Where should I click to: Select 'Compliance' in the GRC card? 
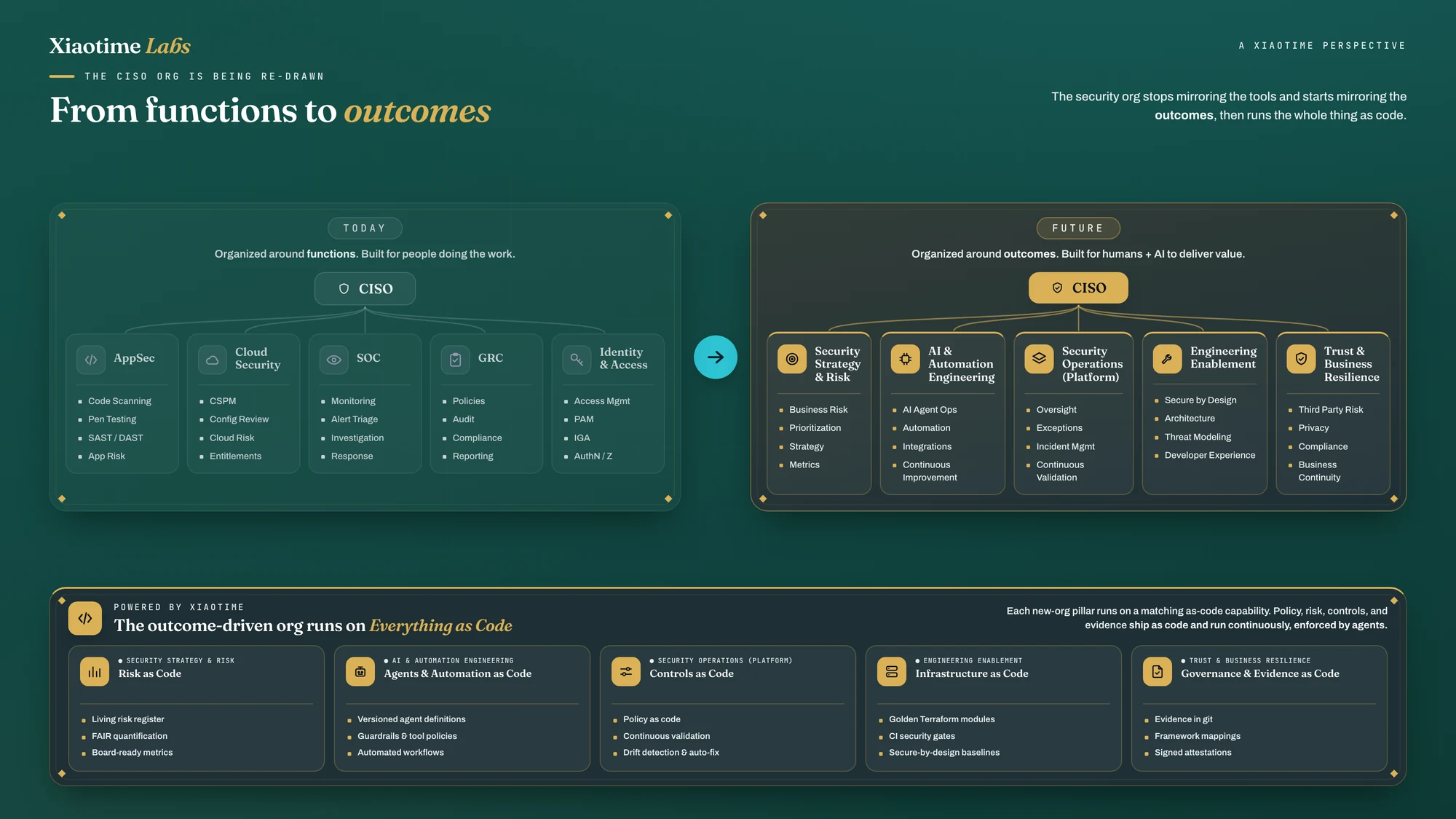point(478,438)
